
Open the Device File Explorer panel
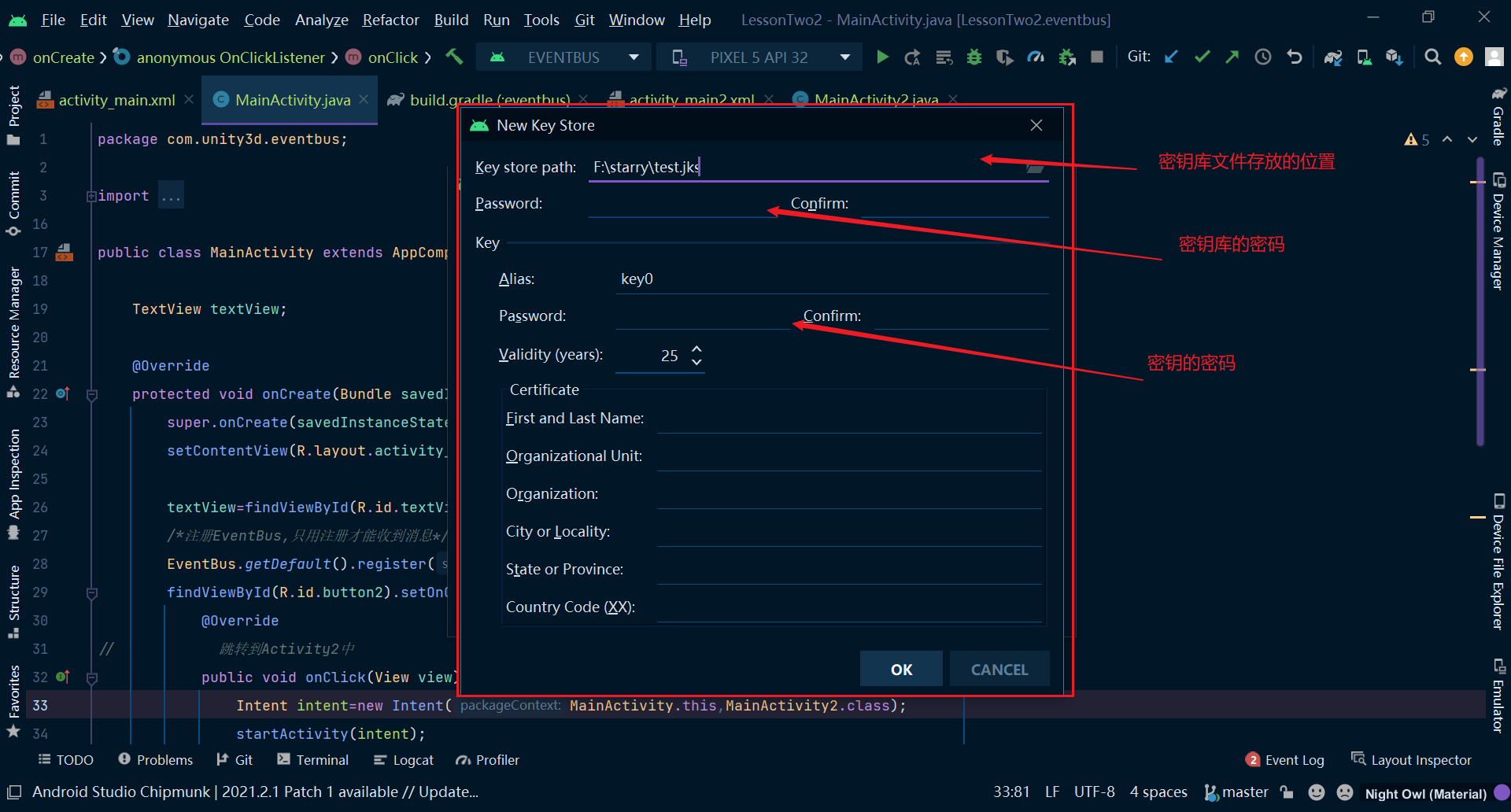(1498, 562)
